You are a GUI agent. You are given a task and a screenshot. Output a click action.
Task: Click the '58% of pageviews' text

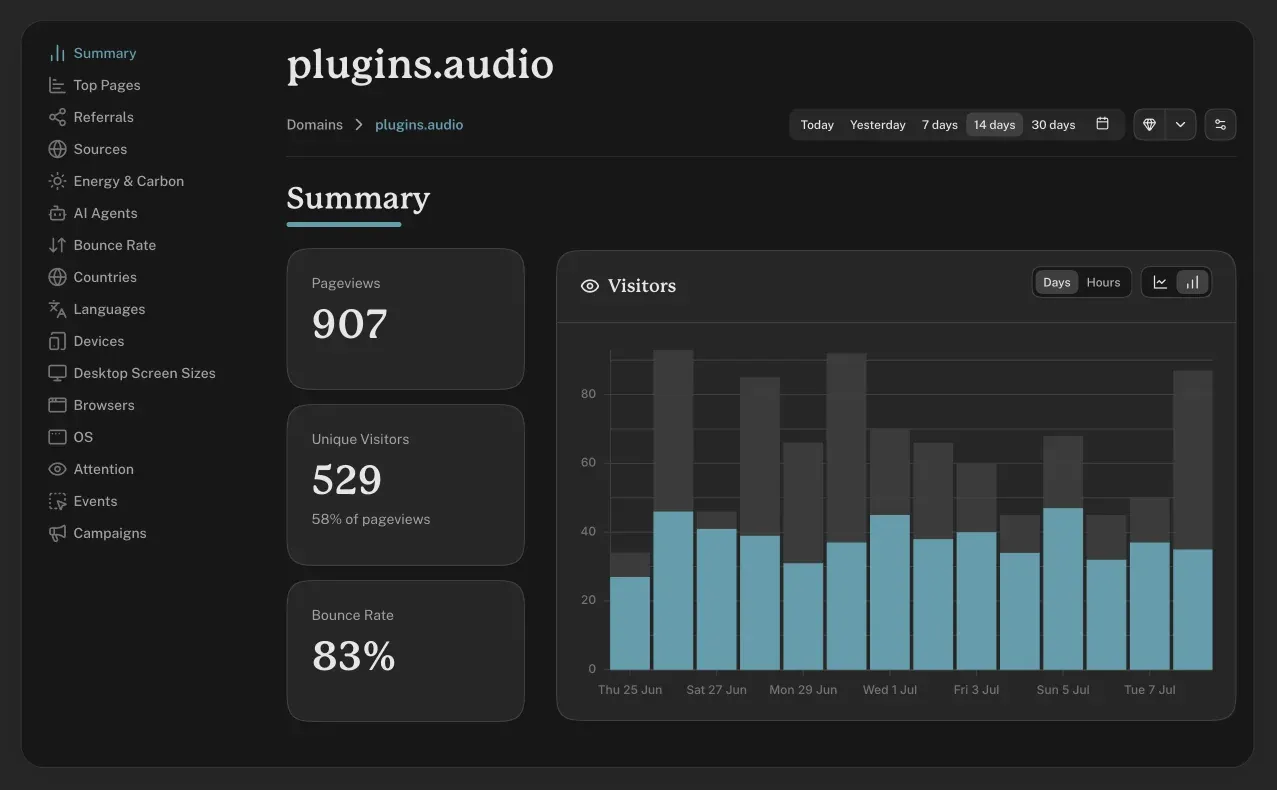pyautogui.click(x=371, y=519)
